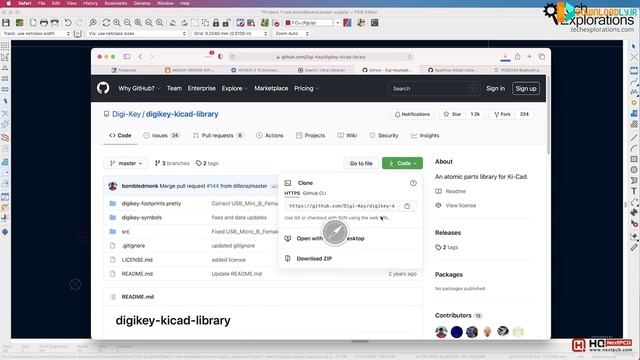Show Safari tab overview icon
The image size is (640, 360).
pos(542,57)
